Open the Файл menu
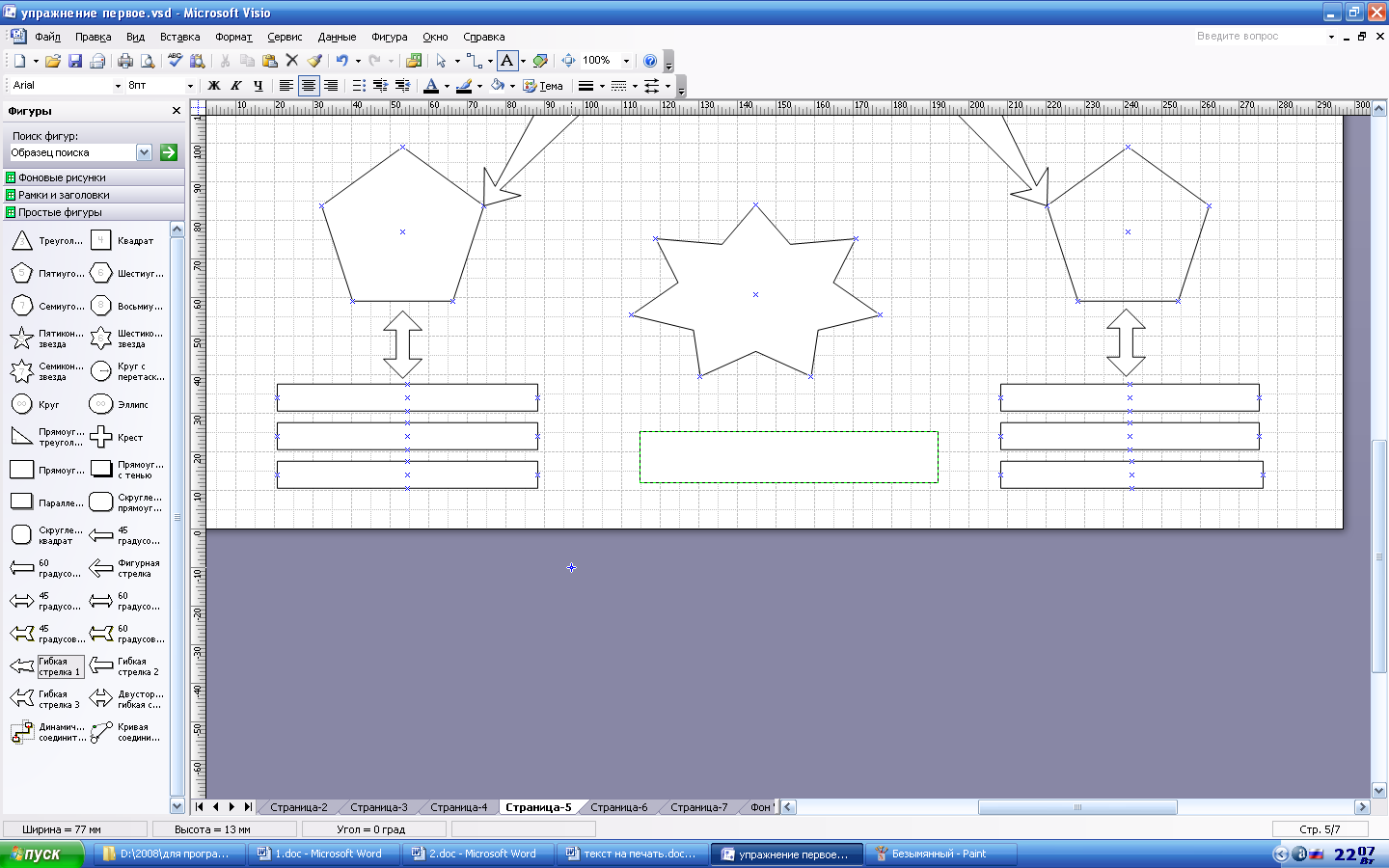The width and height of the screenshot is (1389, 868). 47,37
